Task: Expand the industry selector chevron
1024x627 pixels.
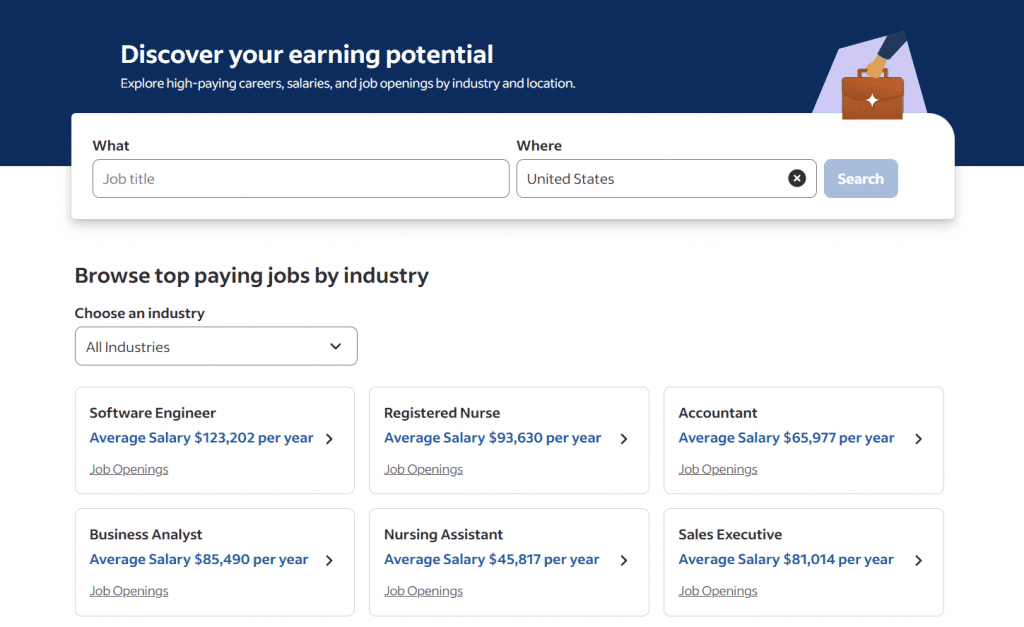Action: (336, 346)
